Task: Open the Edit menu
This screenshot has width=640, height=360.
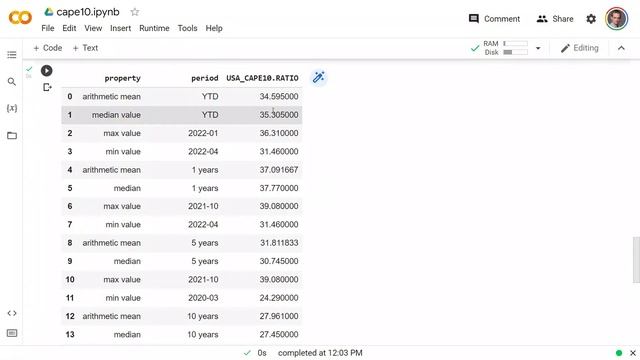Action: [69, 28]
